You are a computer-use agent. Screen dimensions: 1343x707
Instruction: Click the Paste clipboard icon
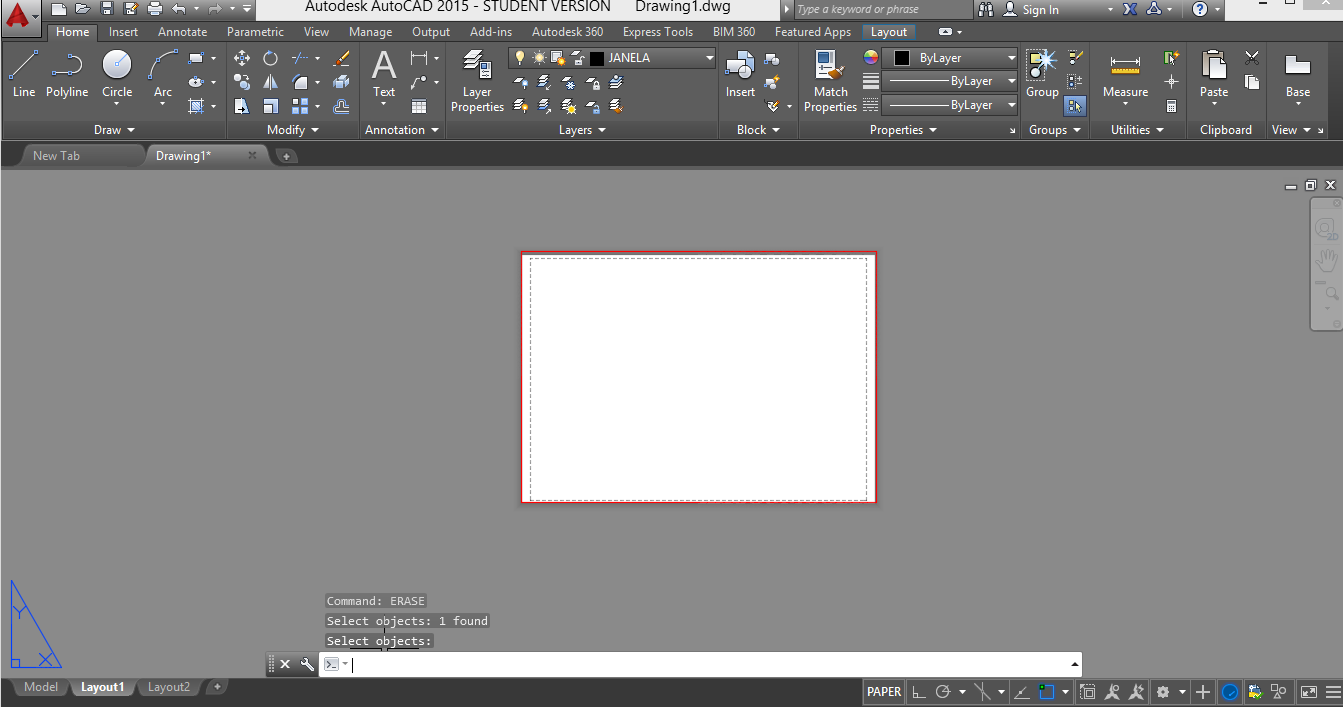click(x=1214, y=74)
